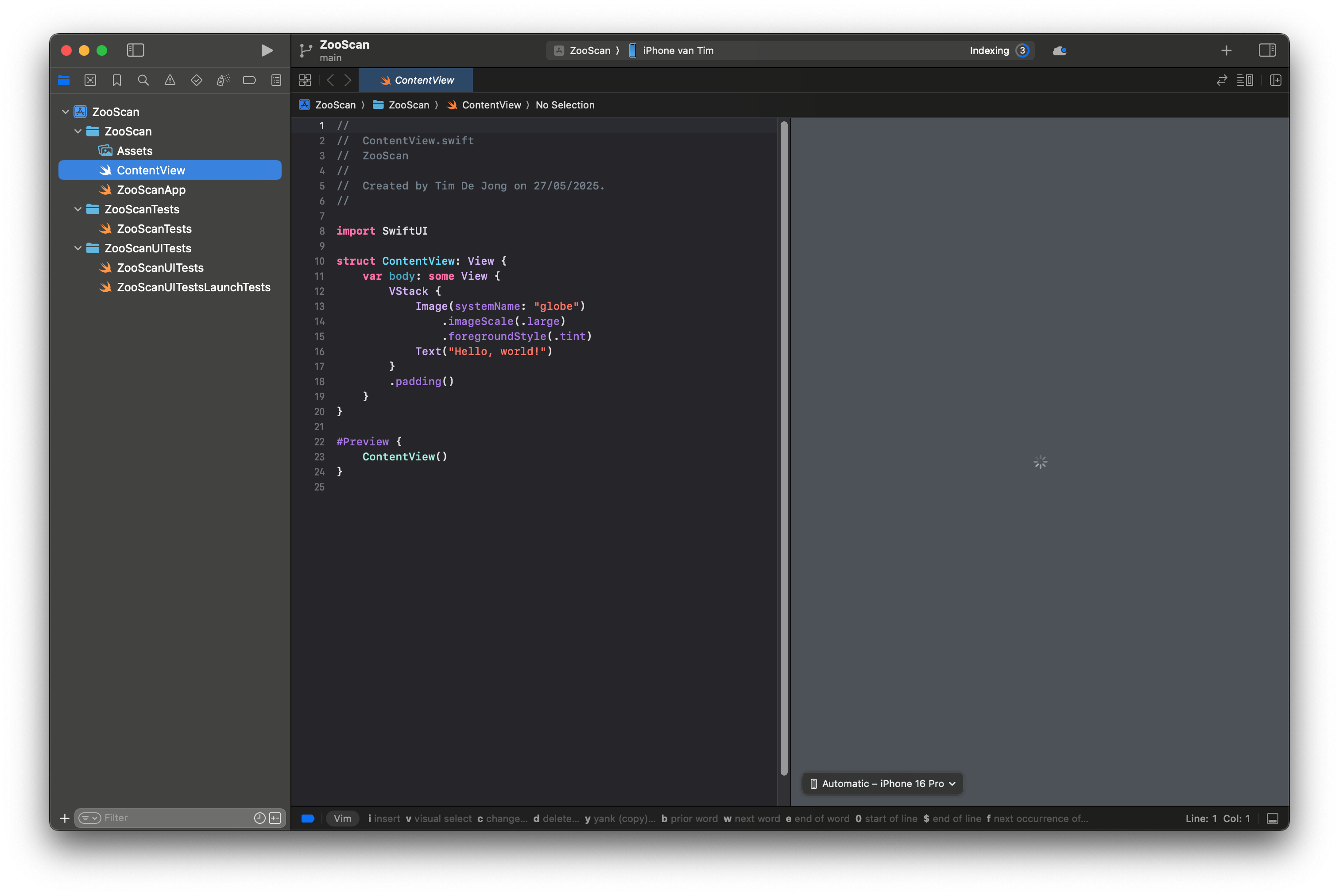Show only recent files filter
The width and height of the screenshot is (1339, 896).
click(259, 818)
